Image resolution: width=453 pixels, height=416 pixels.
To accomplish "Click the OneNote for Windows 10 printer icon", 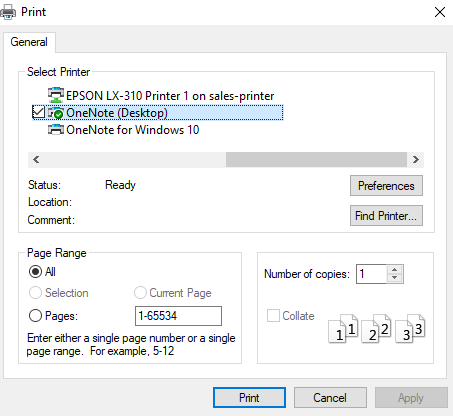I will pyautogui.click(x=56, y=130).
